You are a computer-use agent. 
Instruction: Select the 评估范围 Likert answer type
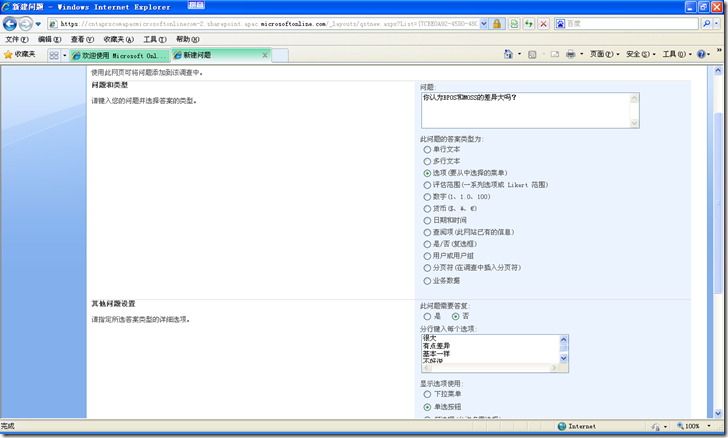click(427, 185)
